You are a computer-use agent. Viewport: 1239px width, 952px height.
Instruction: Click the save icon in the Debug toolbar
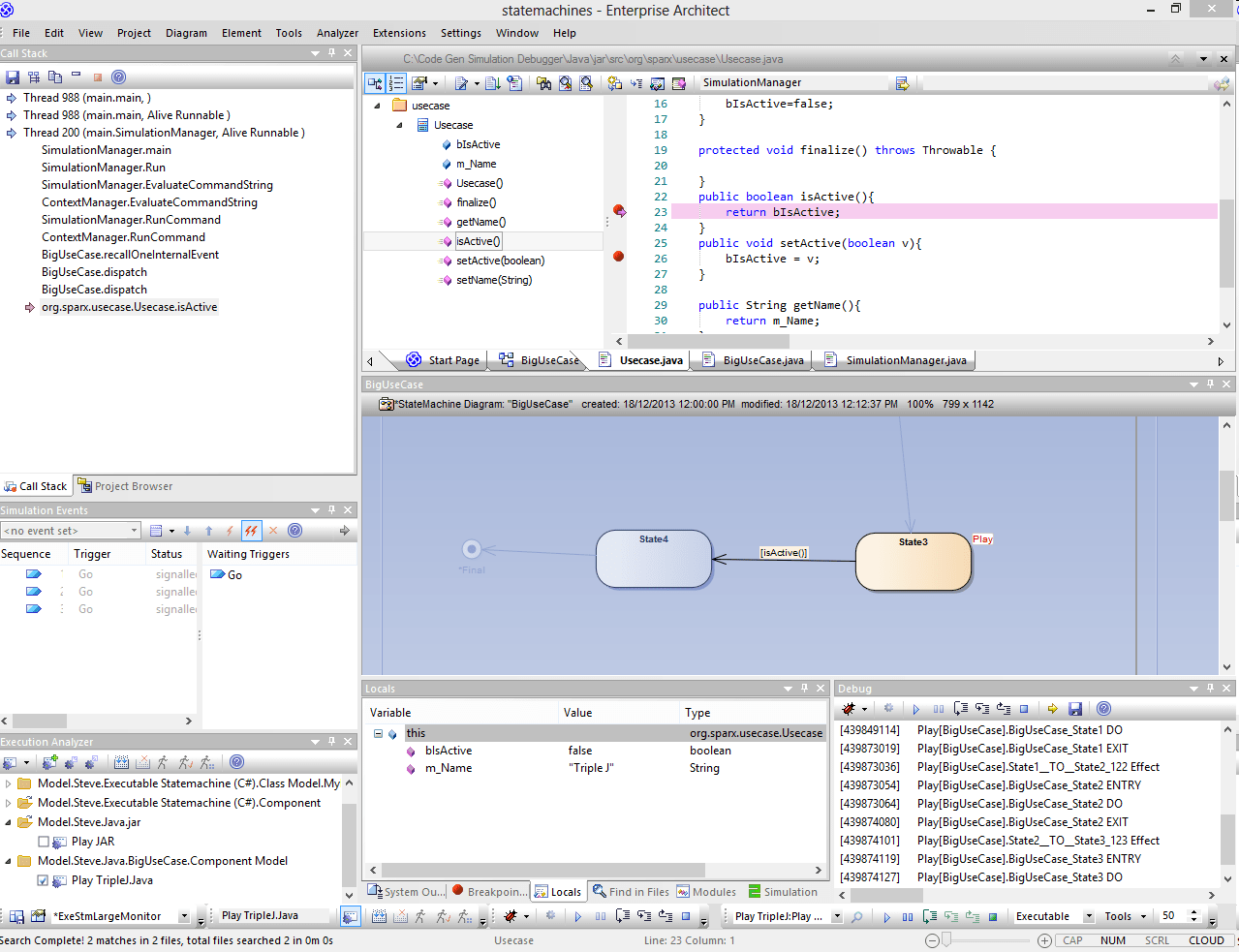1075,708
